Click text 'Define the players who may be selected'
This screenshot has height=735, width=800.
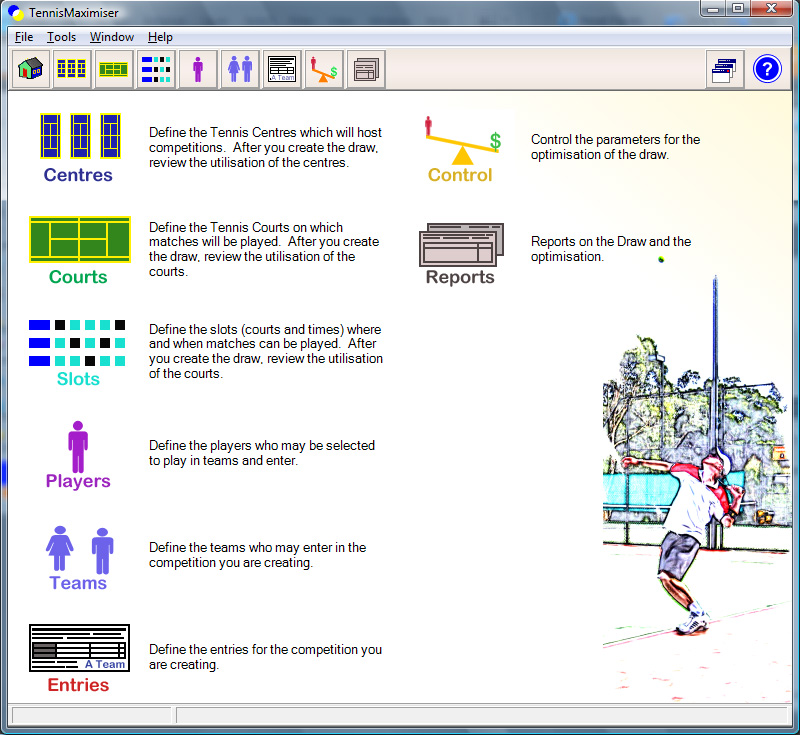pos(262,445)
